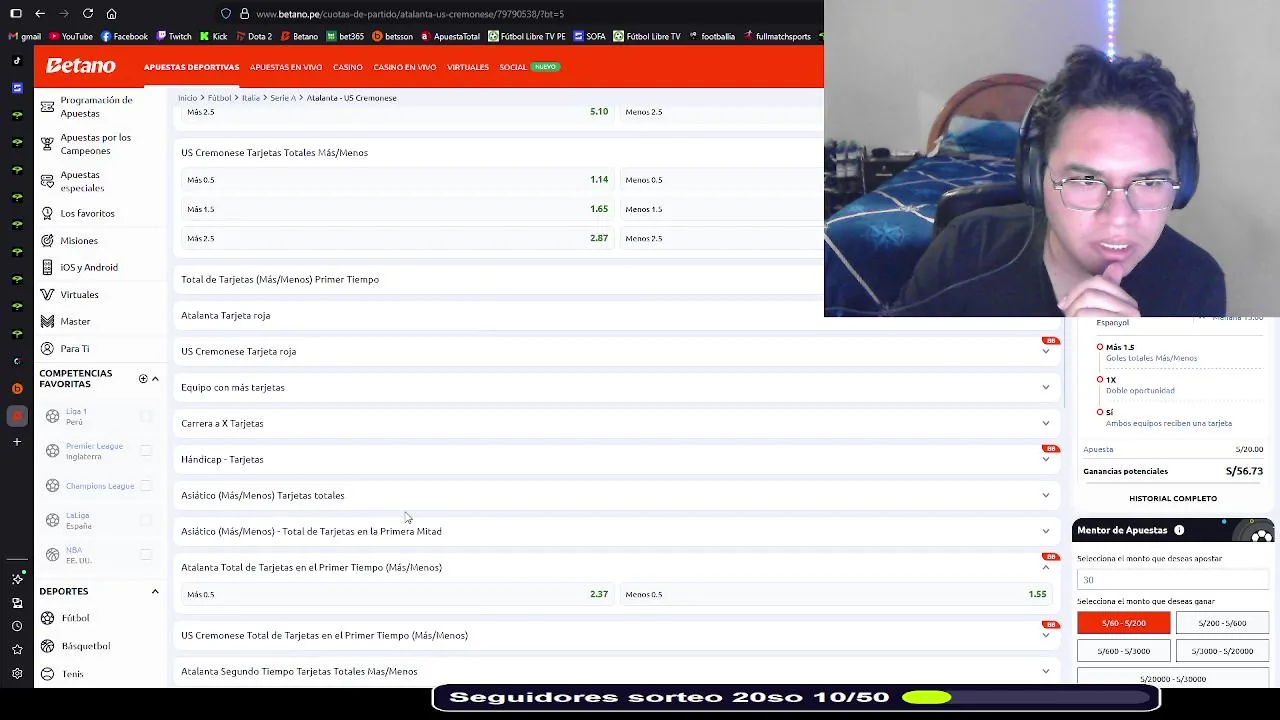The height and width of the screenshot is (720, 1280).
Task: Add a favorite competition with plus icon
Action: pyautogui.click(x=143, y=379)
